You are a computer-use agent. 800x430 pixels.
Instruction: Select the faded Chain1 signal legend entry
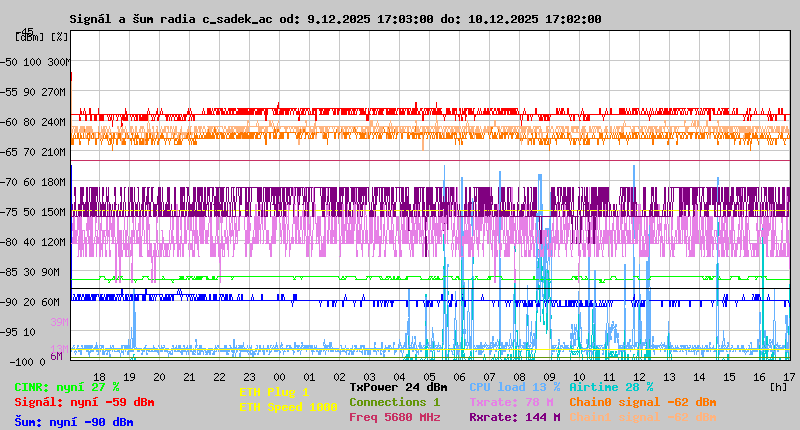click(643, 417)
